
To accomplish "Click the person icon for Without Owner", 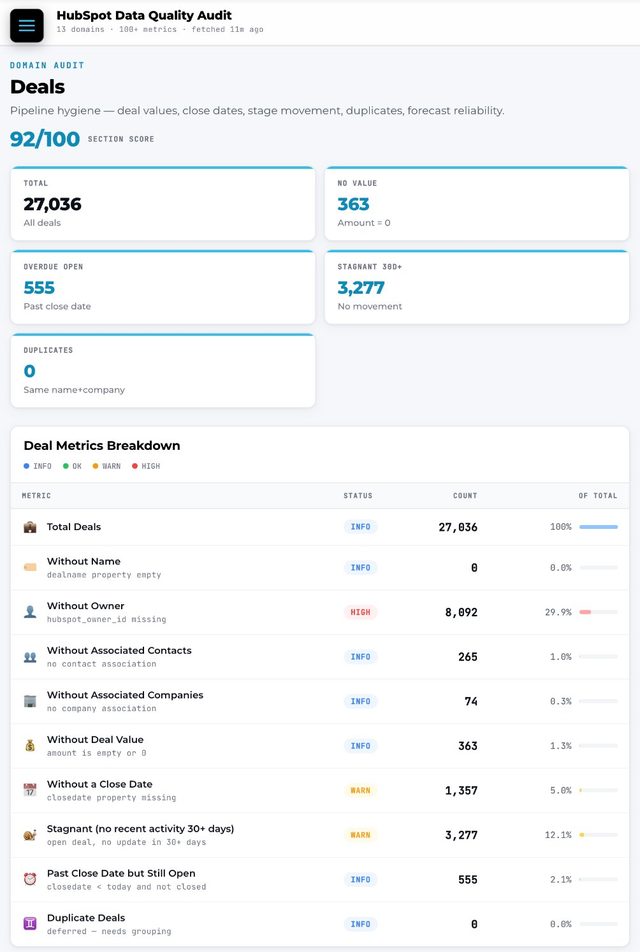I will pyautogui.click(x=30, y=612).
